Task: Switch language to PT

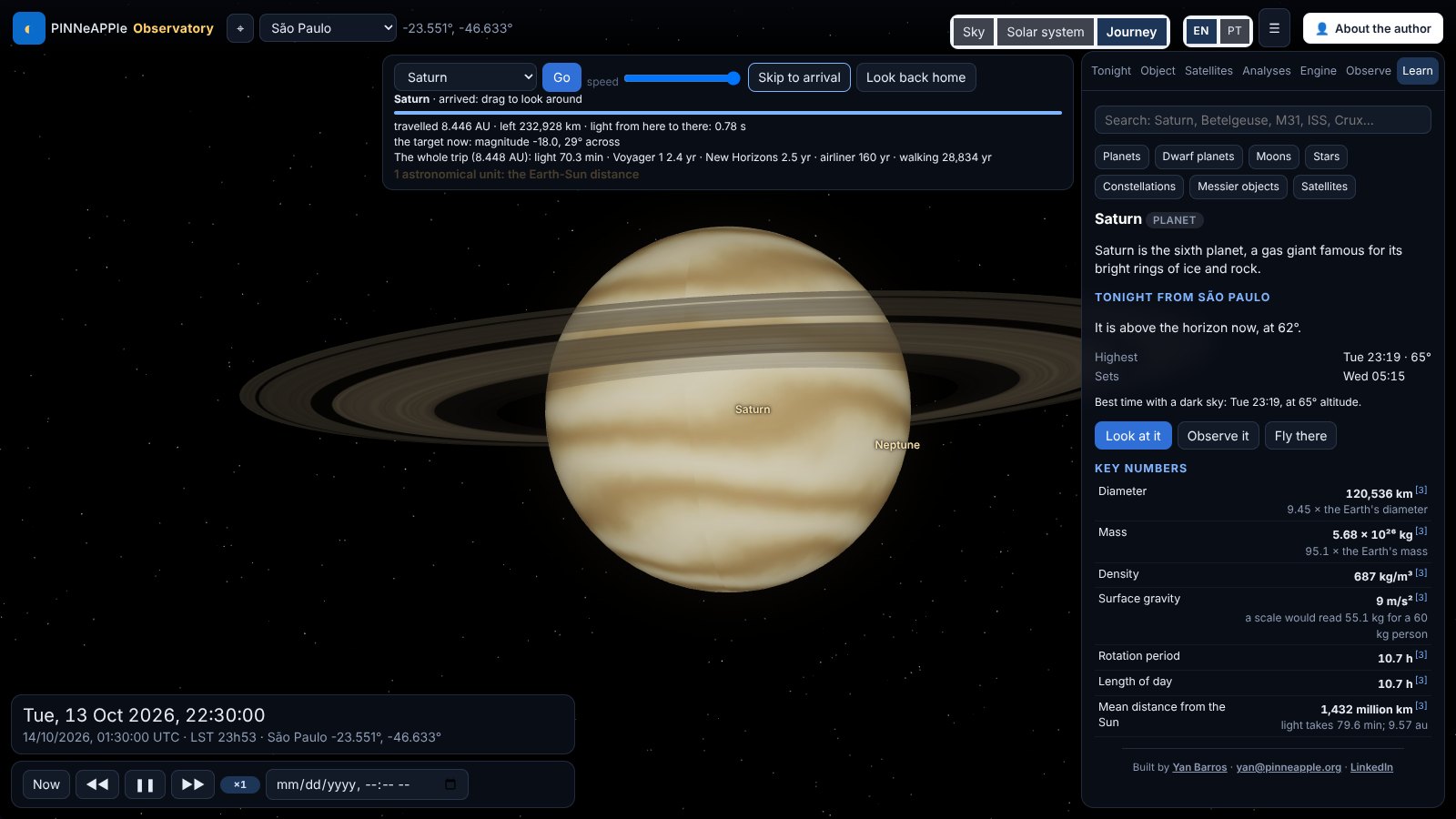Action: click(1234, 31)
